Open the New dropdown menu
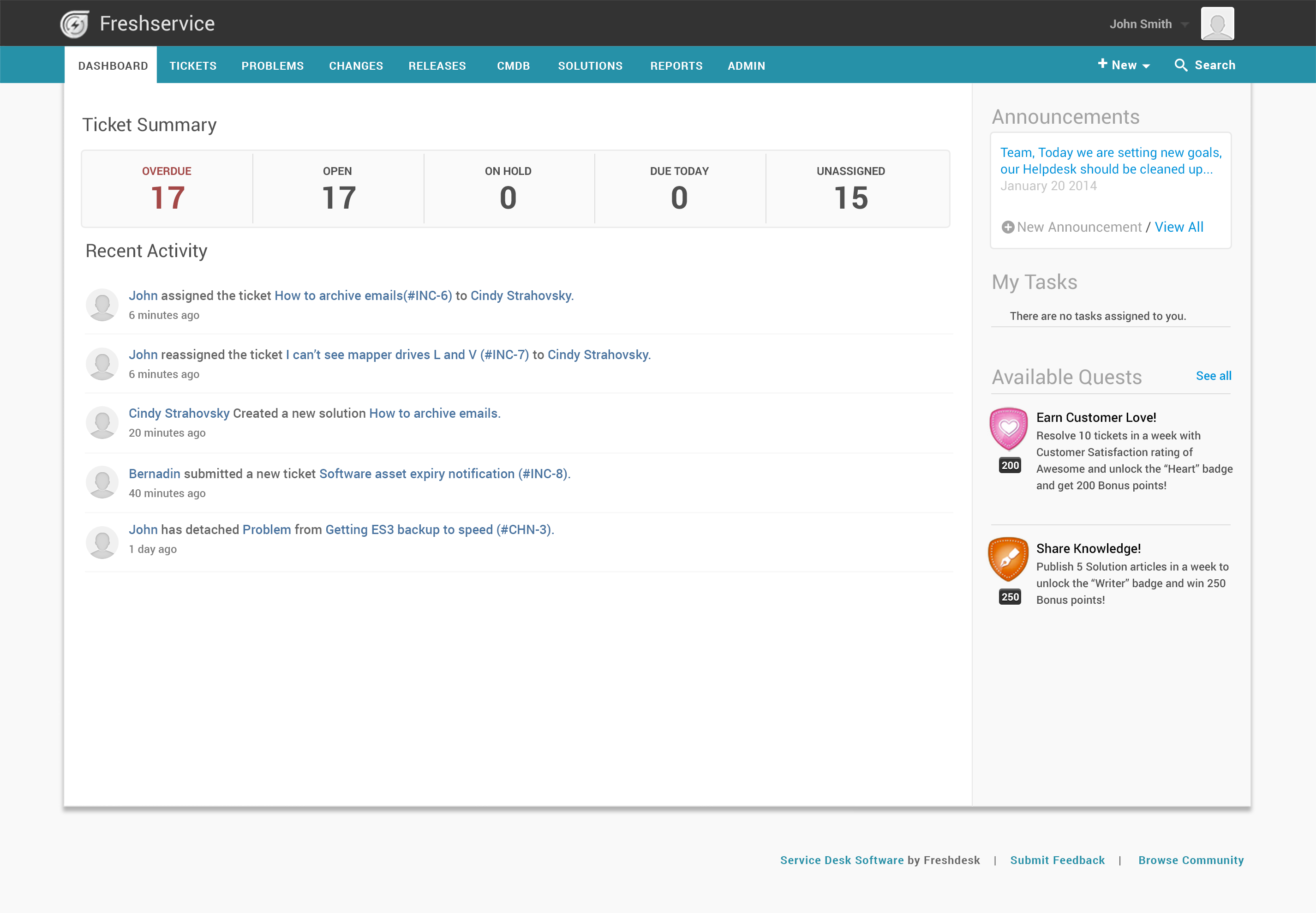 coord(1124,65)
